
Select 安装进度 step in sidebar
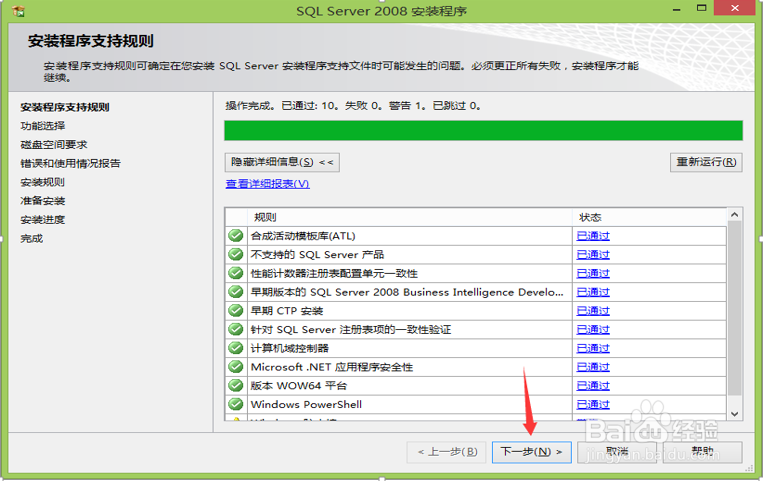tap(43, 220)
